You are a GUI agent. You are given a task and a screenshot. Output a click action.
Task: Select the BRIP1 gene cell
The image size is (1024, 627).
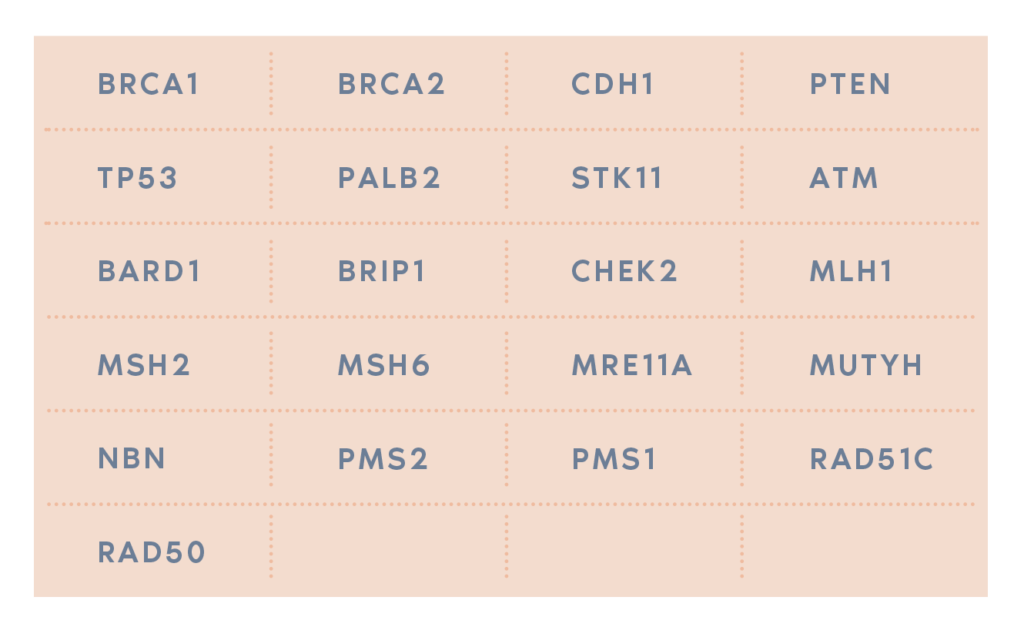(382, 271)
